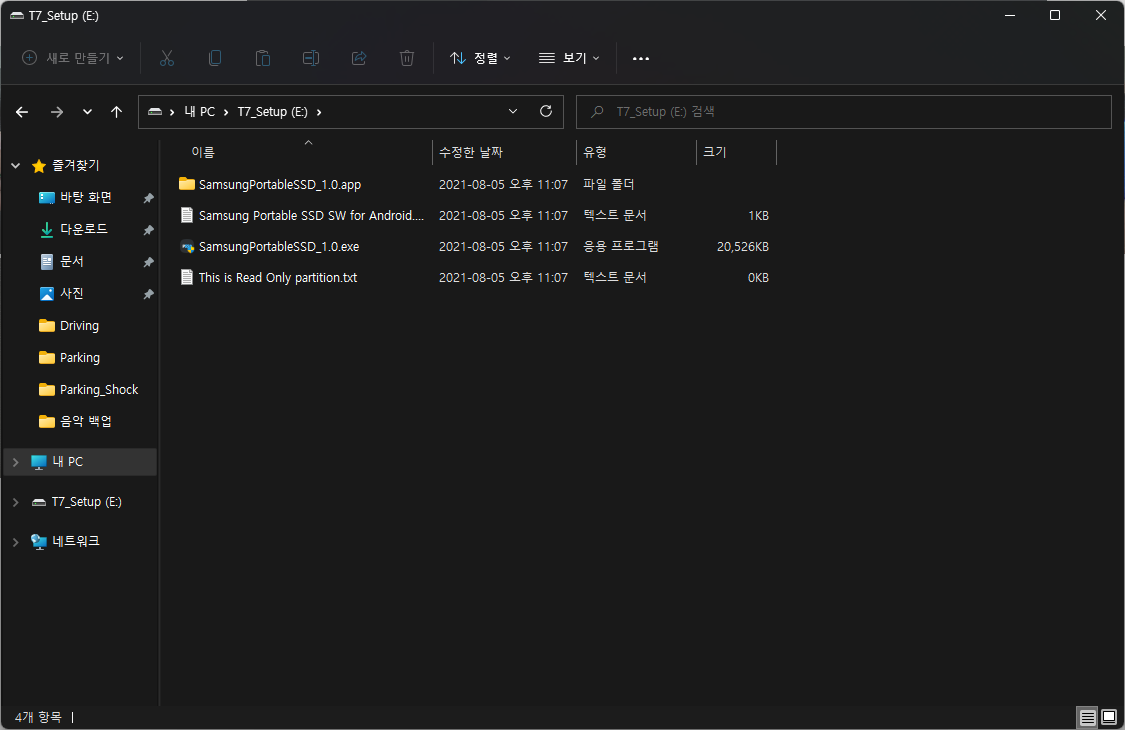Select Network (네트워크) in navigation pane
This screenshot has width=1125, height=730.
pyautogui.click(x=75, y=541)
